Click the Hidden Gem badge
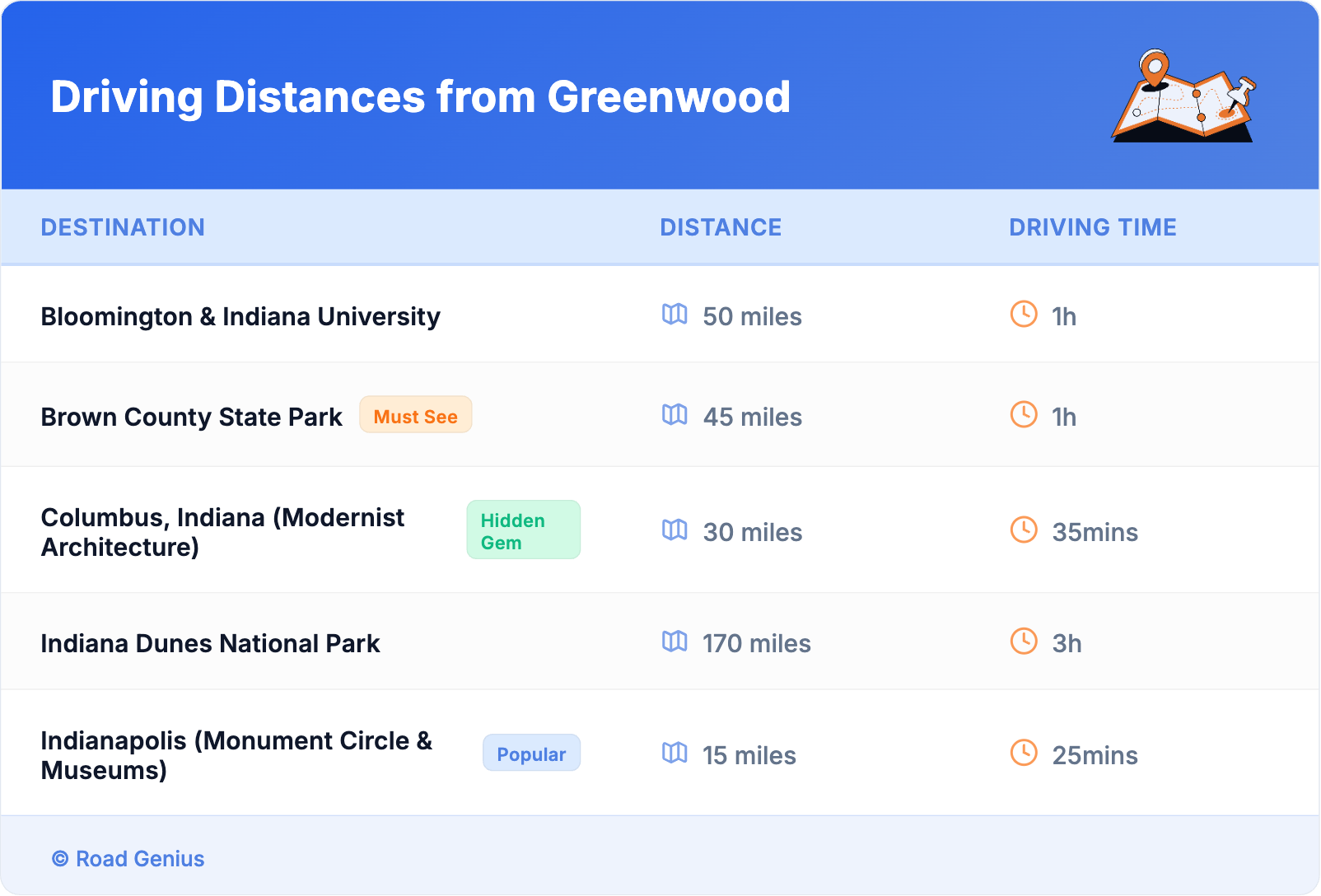Viewport: 1321px width, 896px height. [523, 530]
